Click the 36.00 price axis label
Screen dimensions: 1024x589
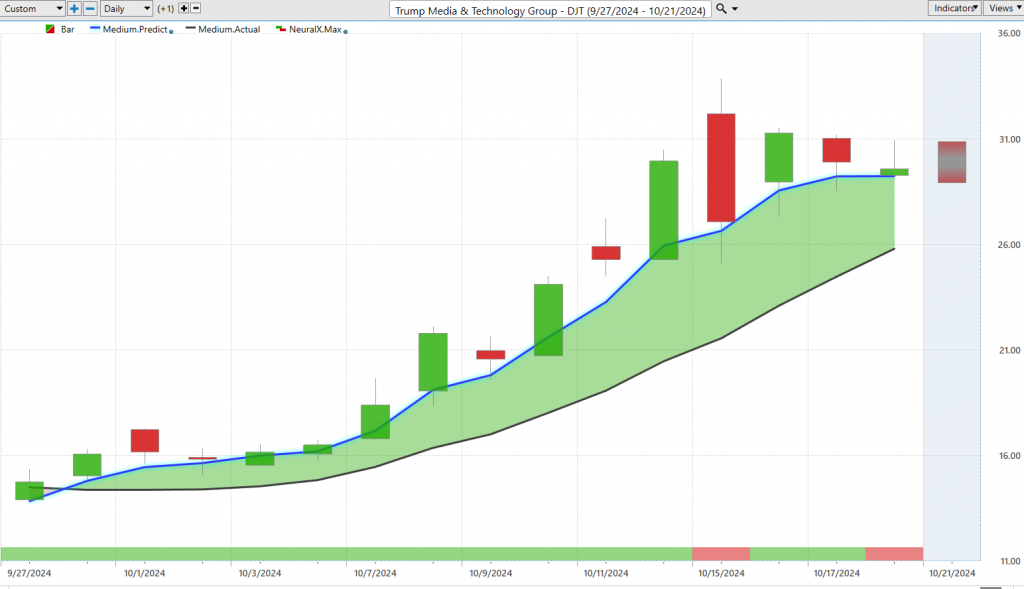click(1009, 33)
